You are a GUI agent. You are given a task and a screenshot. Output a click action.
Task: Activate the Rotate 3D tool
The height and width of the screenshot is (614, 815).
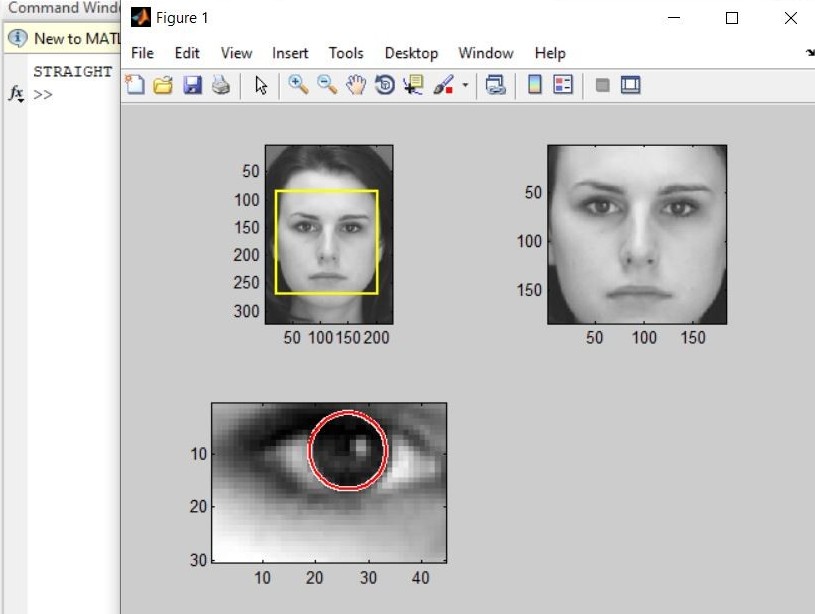coord(383,86)
